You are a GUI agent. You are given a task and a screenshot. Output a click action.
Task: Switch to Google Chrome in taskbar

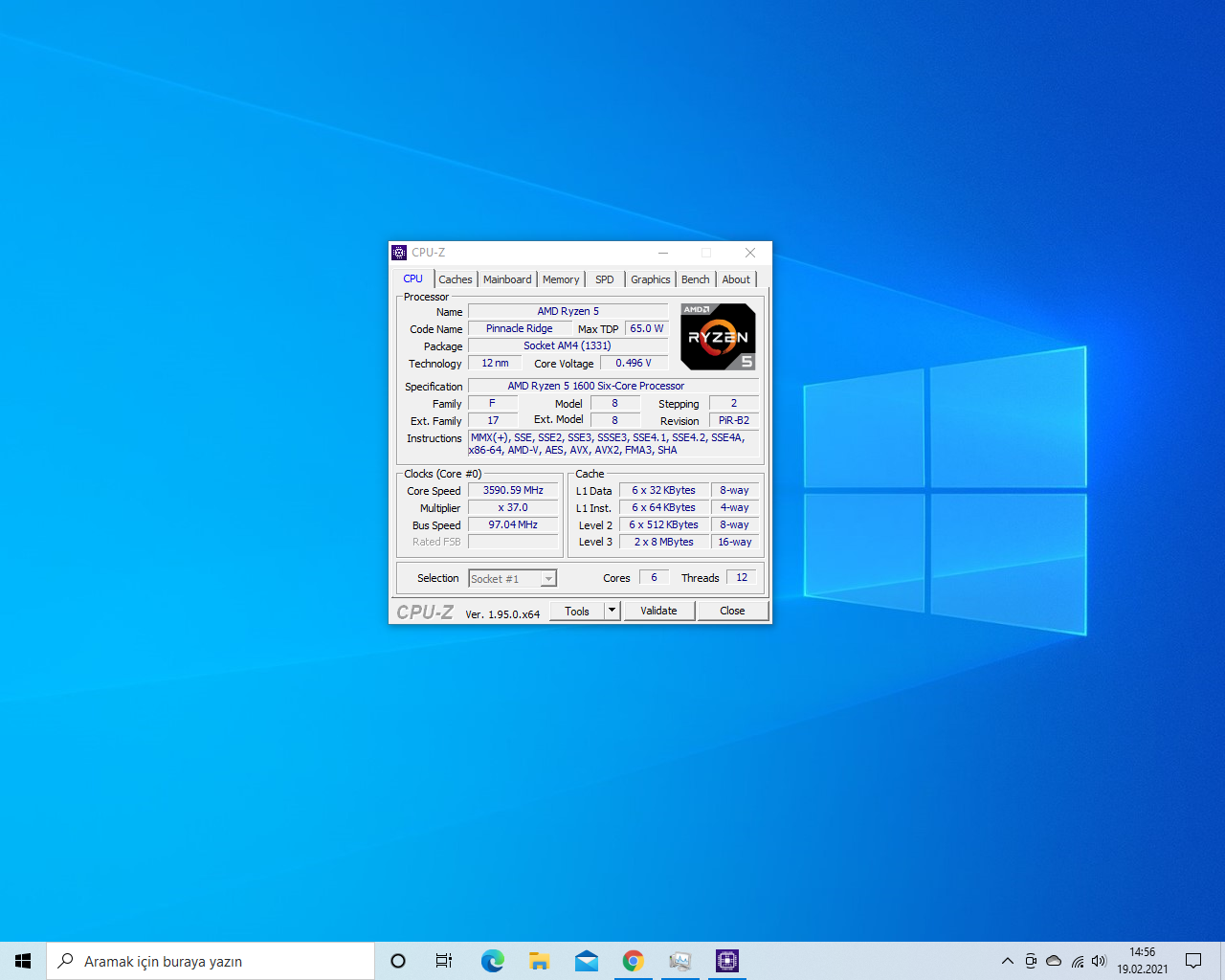633,961
